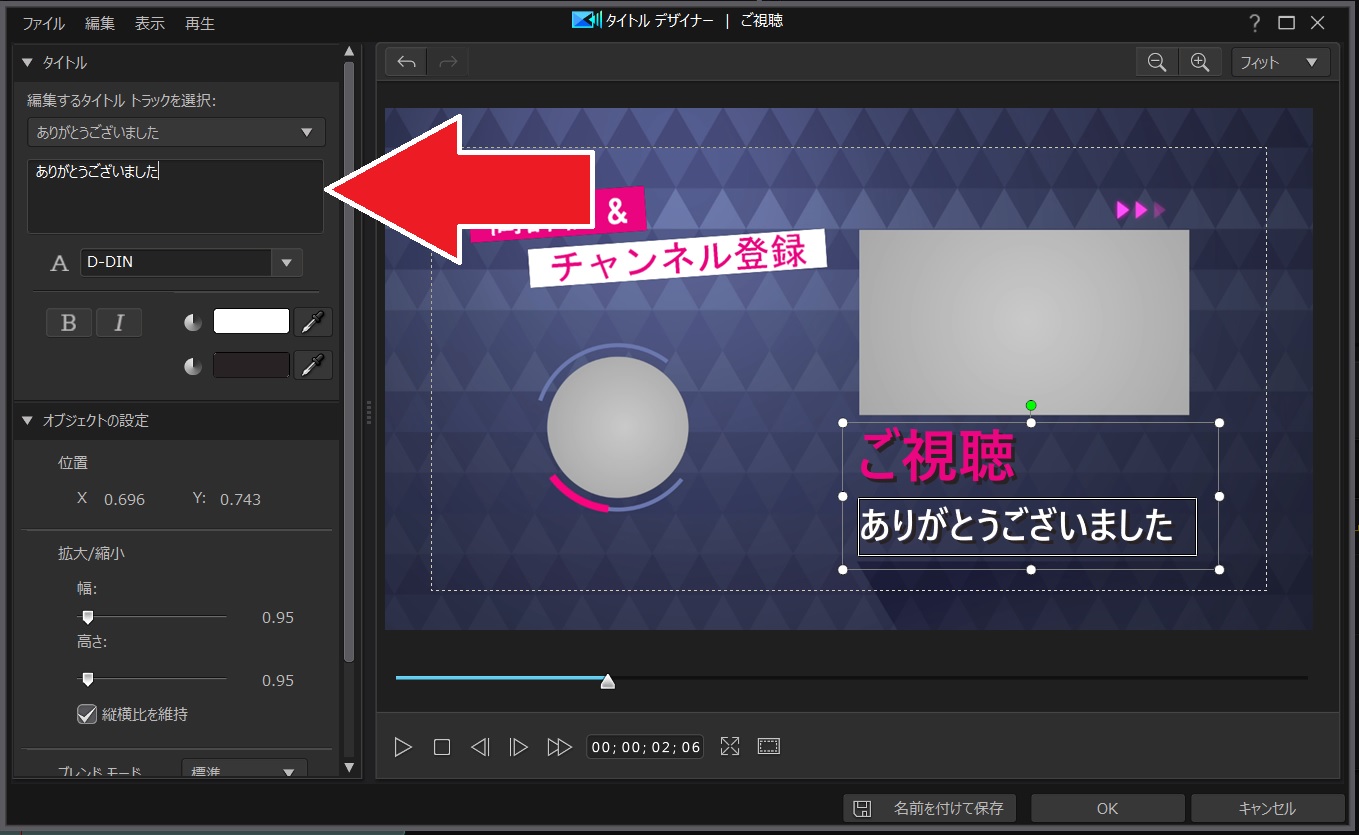Open the dark color swatch
The height and width of the screenshot is (835, 1359).
[x=251, y=365]
